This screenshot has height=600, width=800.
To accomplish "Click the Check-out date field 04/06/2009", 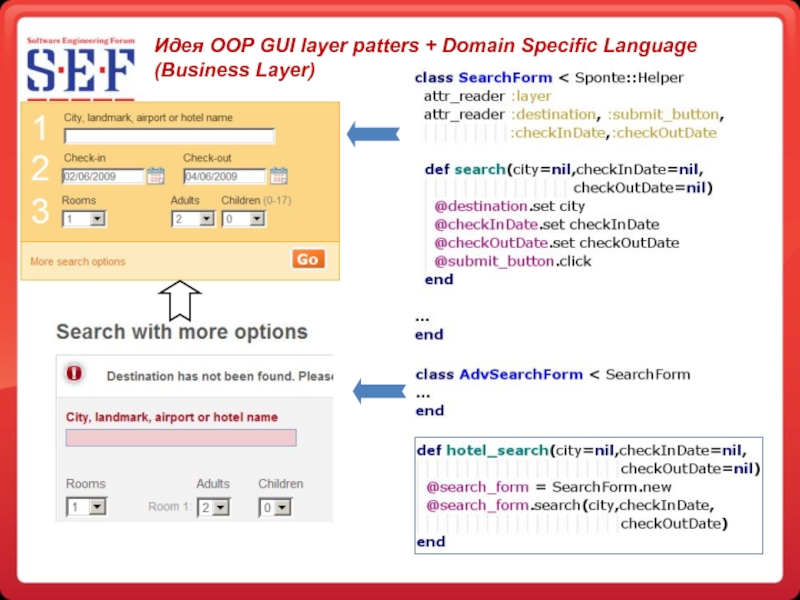I will 224,177.
